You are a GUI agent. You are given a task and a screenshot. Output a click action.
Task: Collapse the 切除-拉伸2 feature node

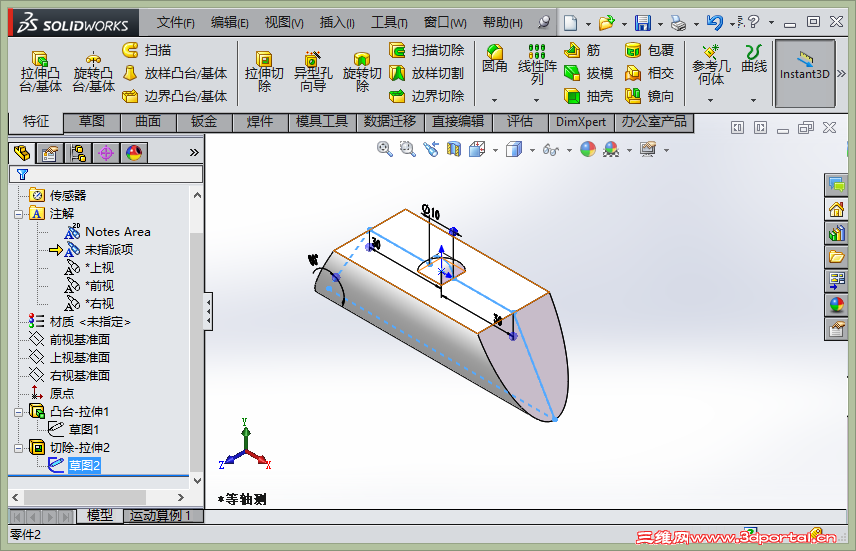tap(19, 448)
